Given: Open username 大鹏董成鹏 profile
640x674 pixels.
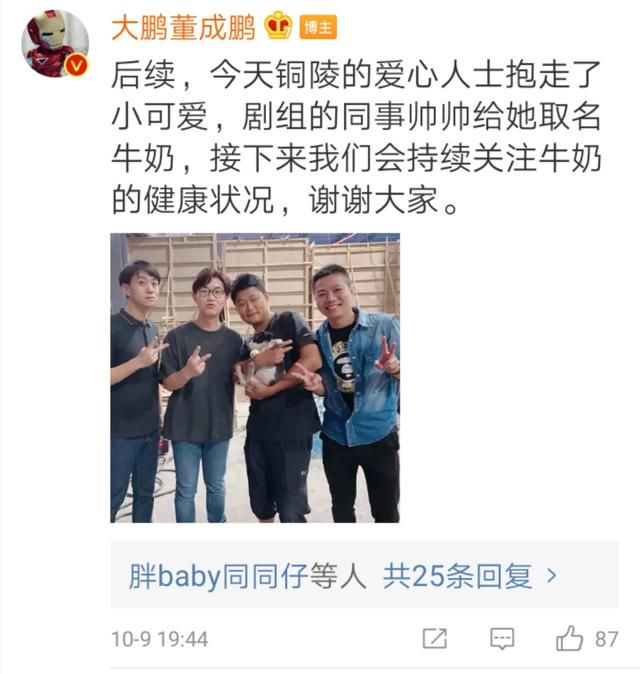Looking at the screenshot, I should click(x=183, y=28).
